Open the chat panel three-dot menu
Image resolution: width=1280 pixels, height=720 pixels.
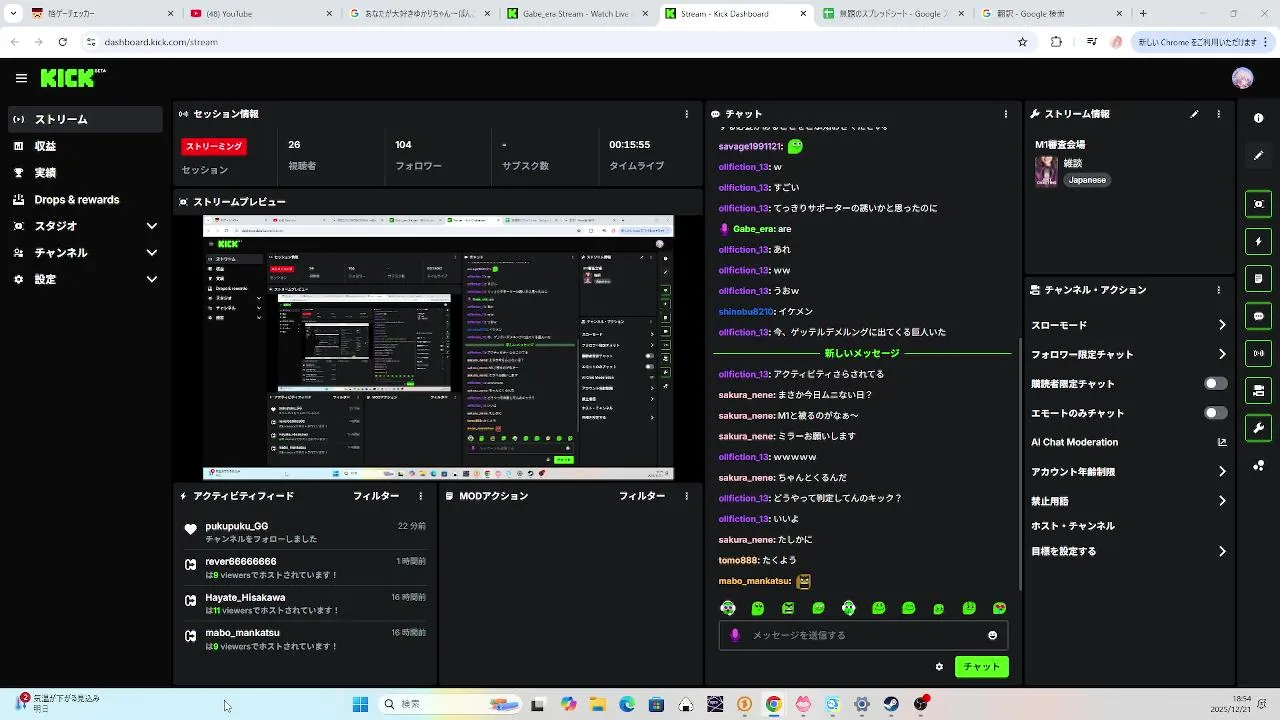(x=1005, y=114)
